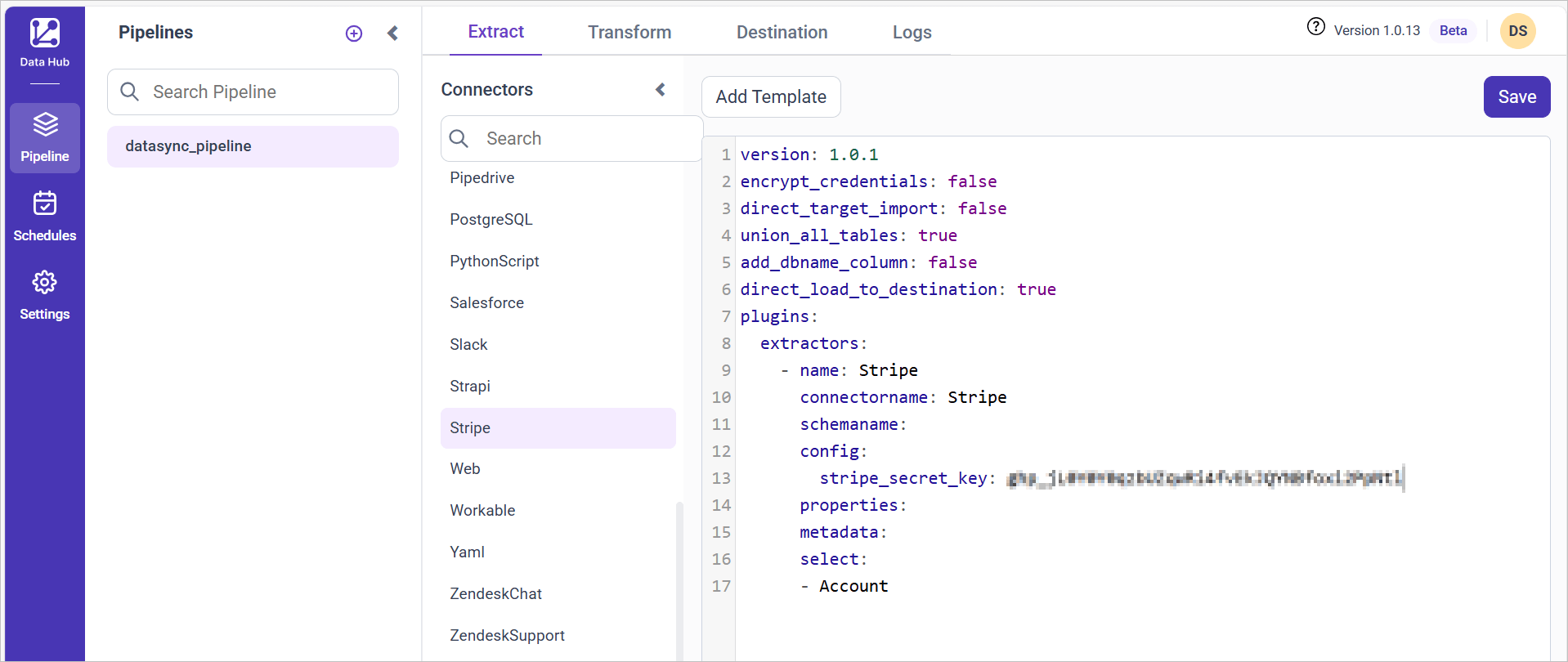Click the direct_target_import: false line
The height and width of the screenshot is (662, 1568).
[x=873, y=208]
